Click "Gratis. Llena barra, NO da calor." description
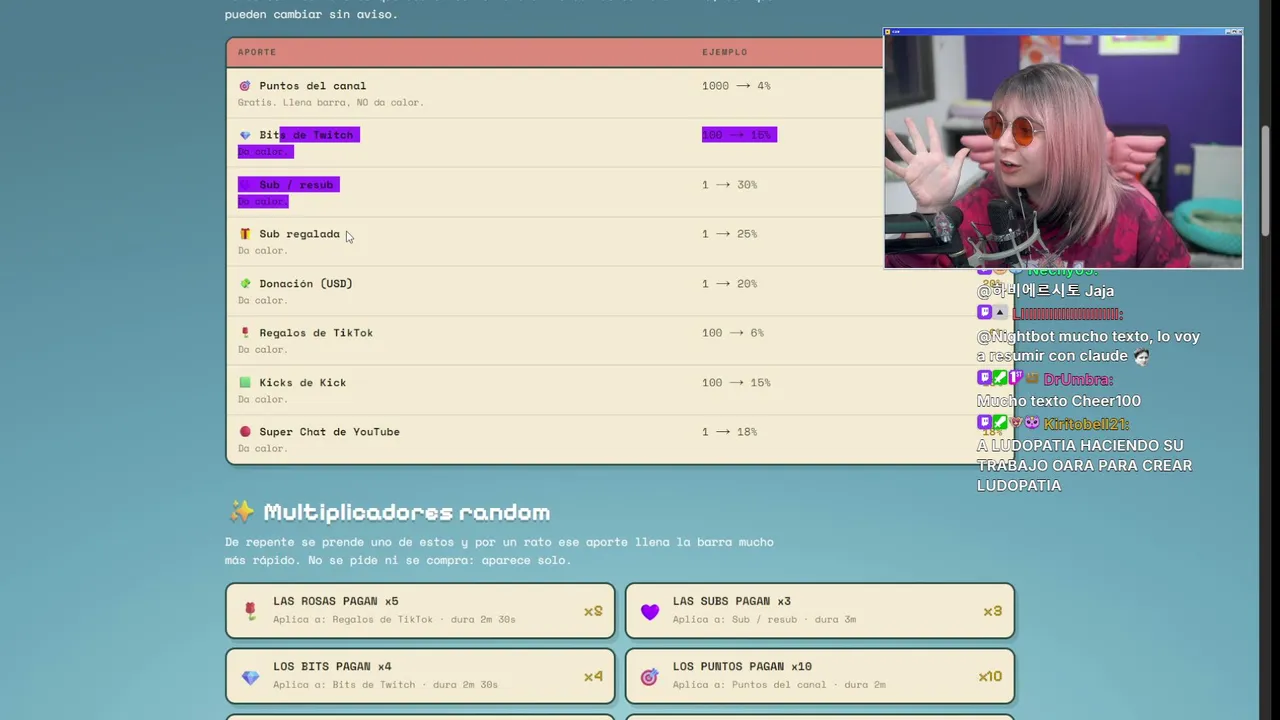1280x720 pixels. (331, 102)
